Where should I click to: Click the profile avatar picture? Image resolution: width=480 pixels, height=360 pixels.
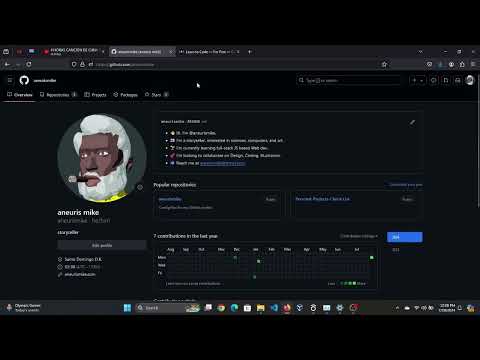coord(102,158)
